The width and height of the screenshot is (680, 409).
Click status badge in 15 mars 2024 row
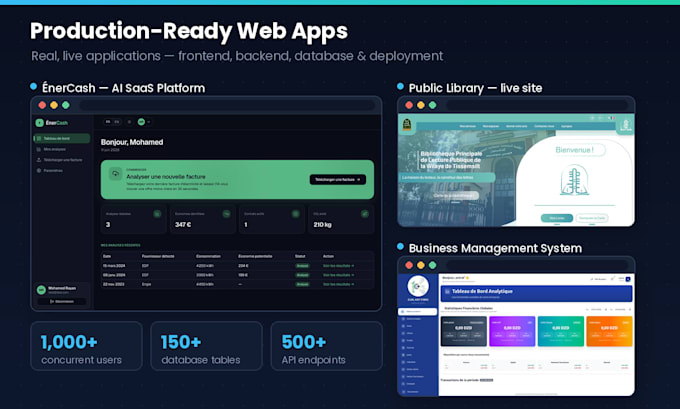tap(302, 266)
